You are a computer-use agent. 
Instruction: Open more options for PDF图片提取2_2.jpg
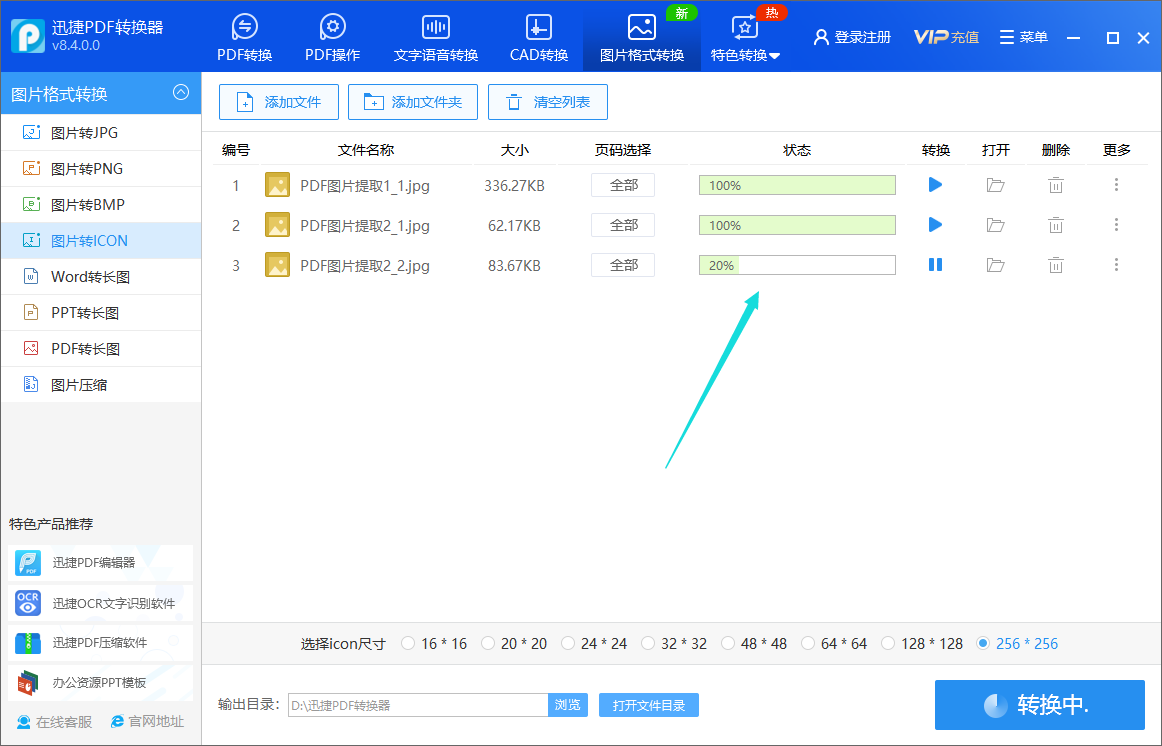point(1116,264)
